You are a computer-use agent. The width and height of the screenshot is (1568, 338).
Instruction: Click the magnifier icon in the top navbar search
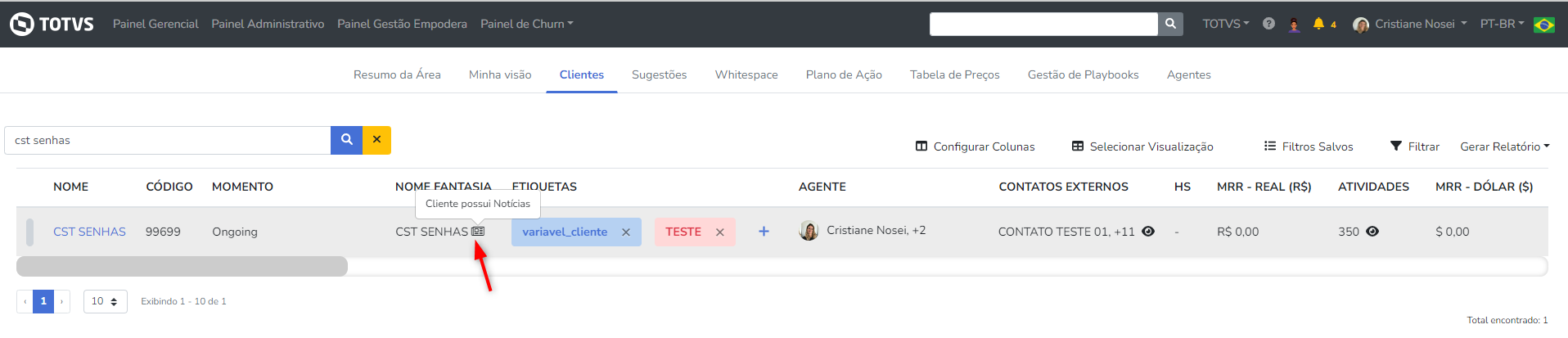pos(1170,24)
